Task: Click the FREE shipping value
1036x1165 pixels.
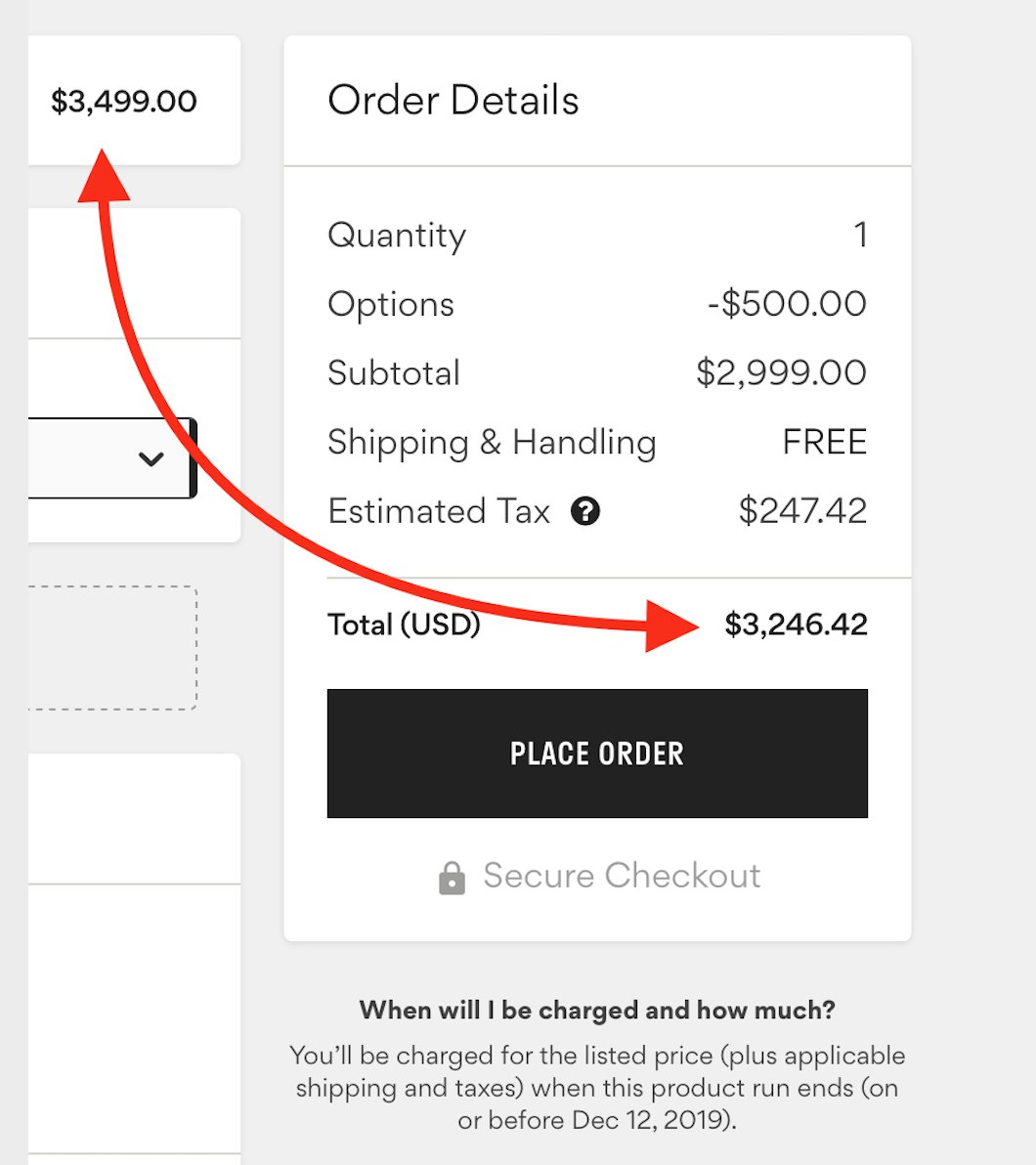Action: pyautogui.click(x=824, y=443)
